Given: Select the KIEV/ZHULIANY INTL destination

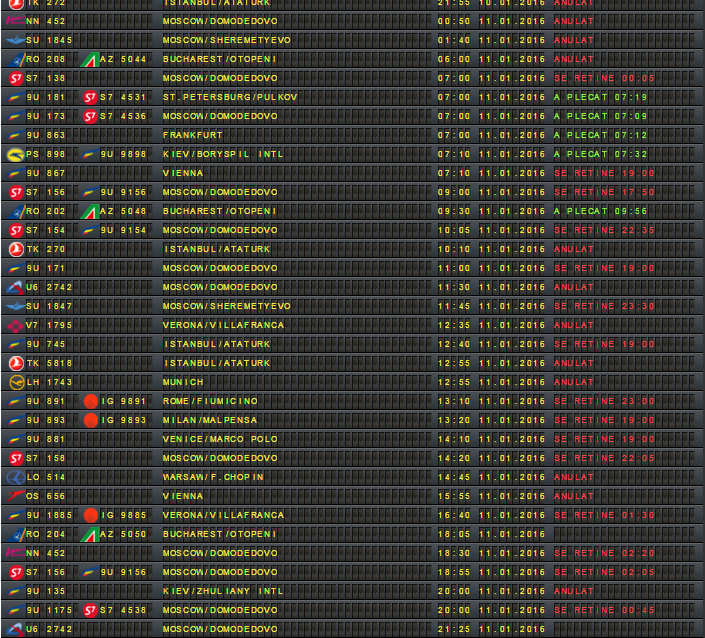Looking at the screenshot, I should (x=223, y=591).
